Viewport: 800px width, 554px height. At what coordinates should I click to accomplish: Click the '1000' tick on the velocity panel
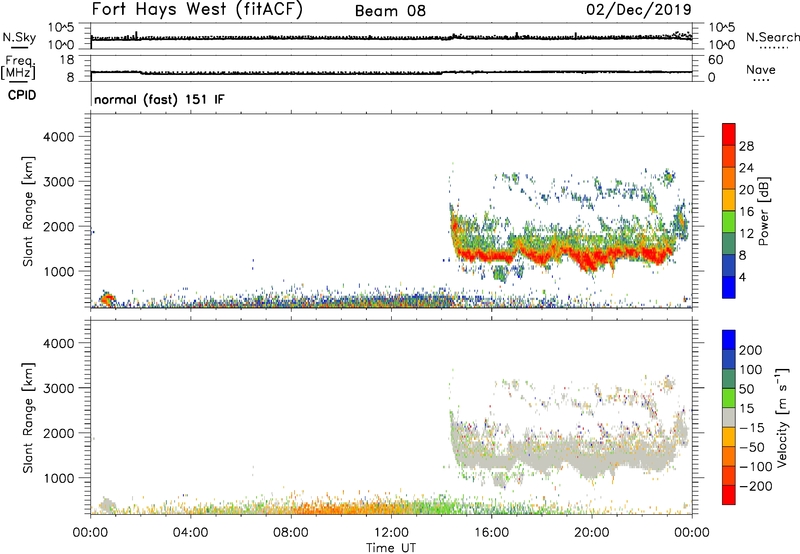(x=58, y=478)
